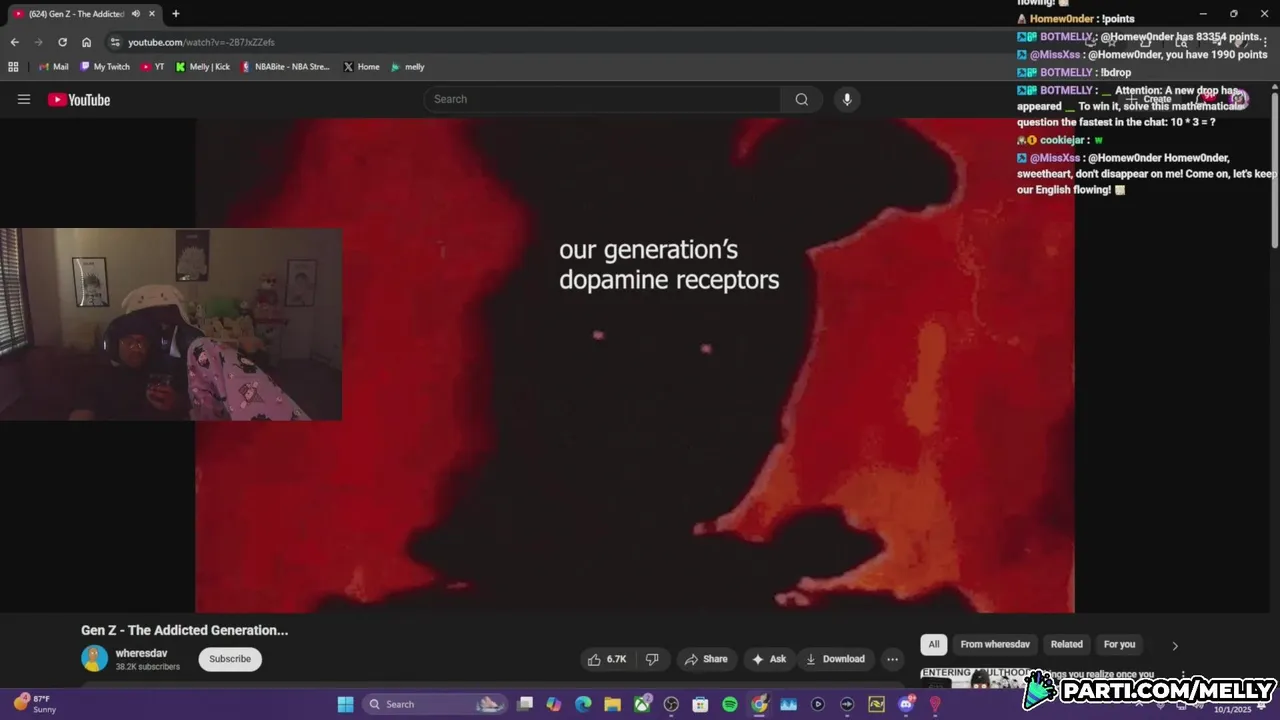
Task: Open the melly bookmark
Action: pyautogui.click(x=408, y=67)
